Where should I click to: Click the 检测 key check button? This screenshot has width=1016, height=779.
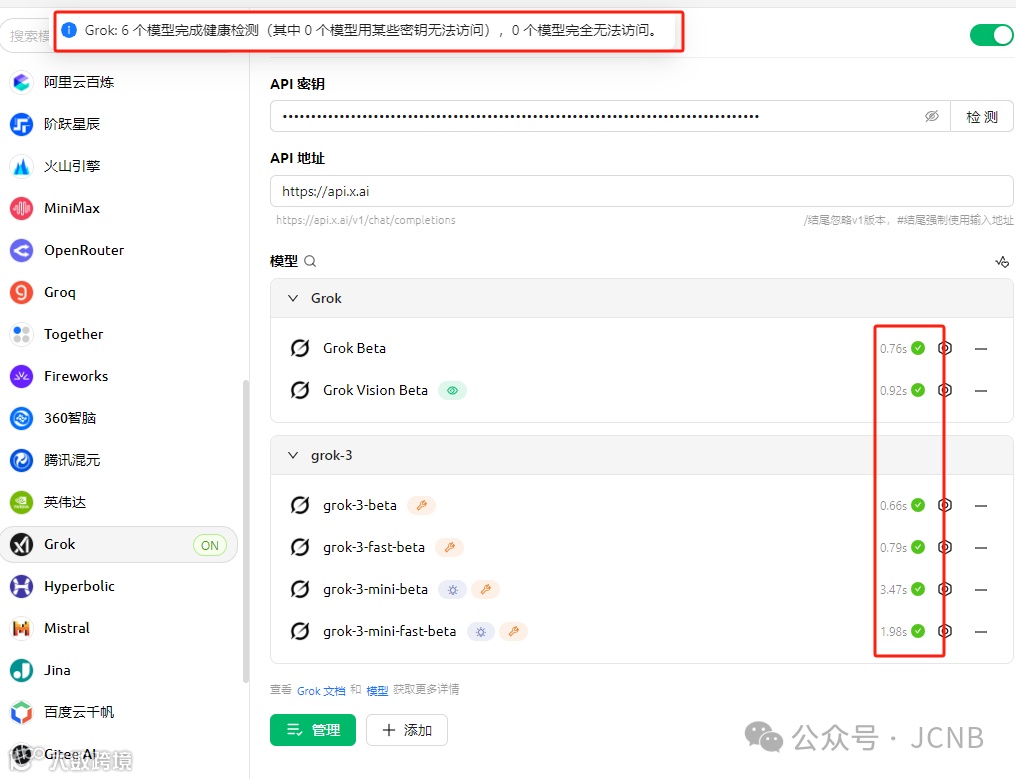point(982,117)
